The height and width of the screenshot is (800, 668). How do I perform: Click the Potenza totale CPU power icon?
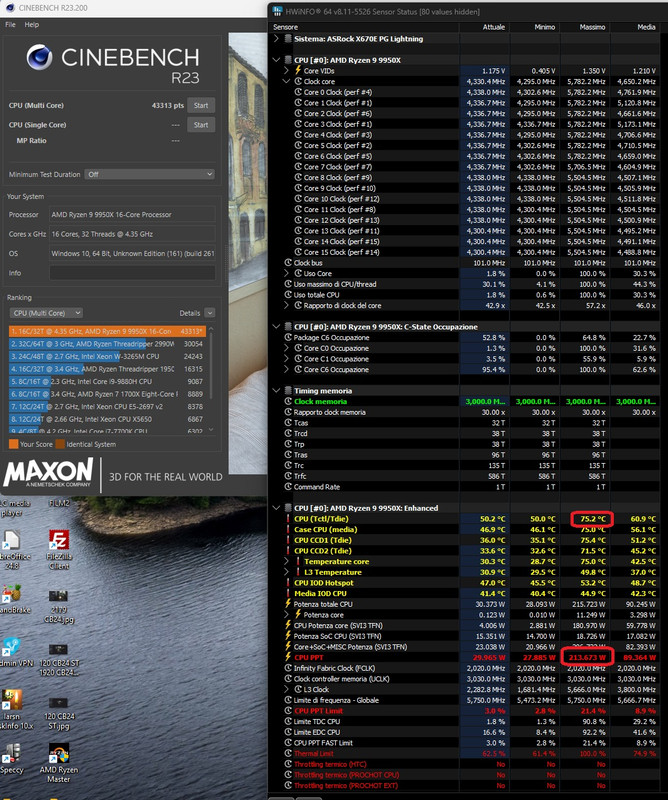[x=288, y=604]
